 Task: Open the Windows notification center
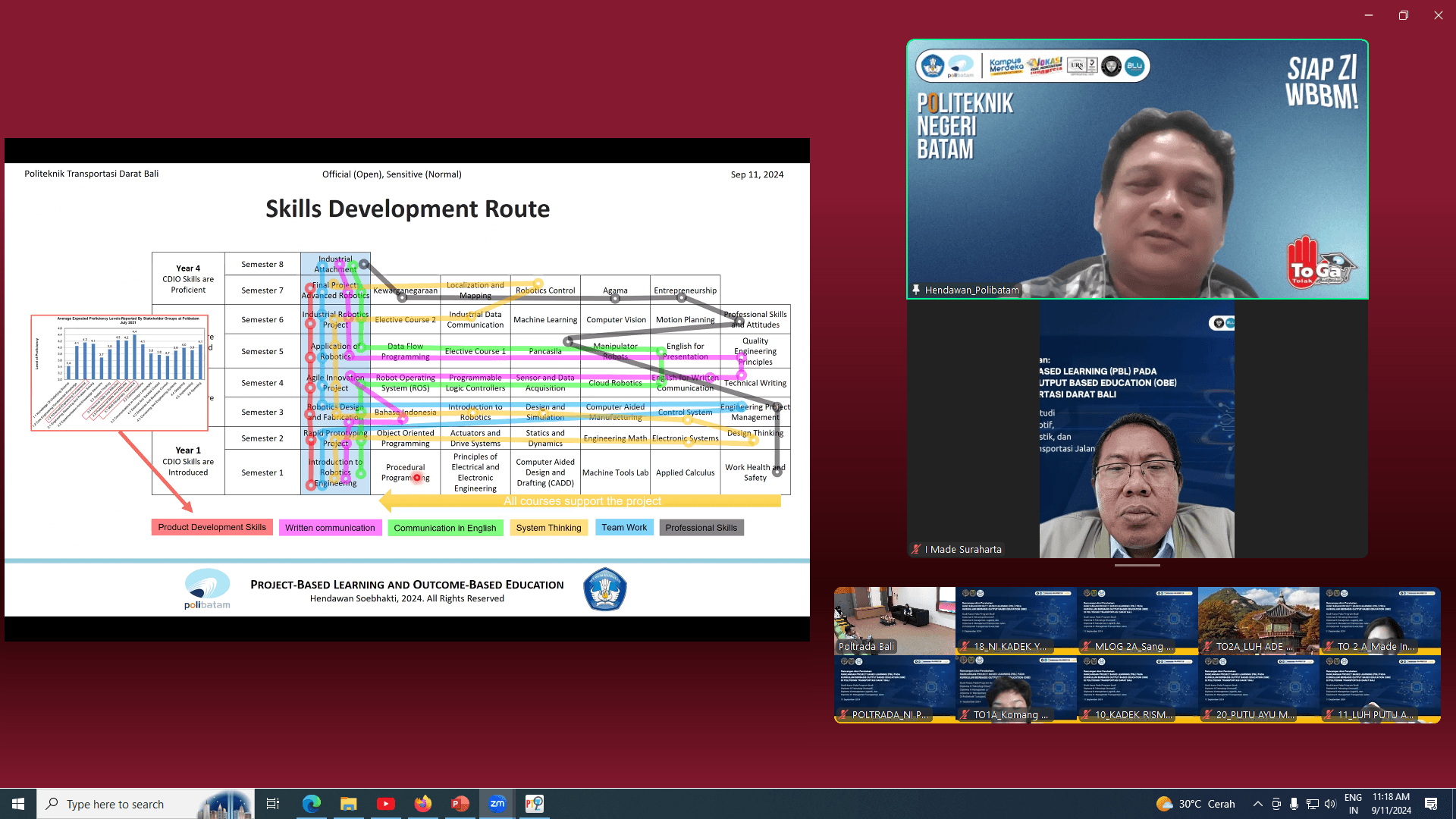click(x=1431, y=804)
